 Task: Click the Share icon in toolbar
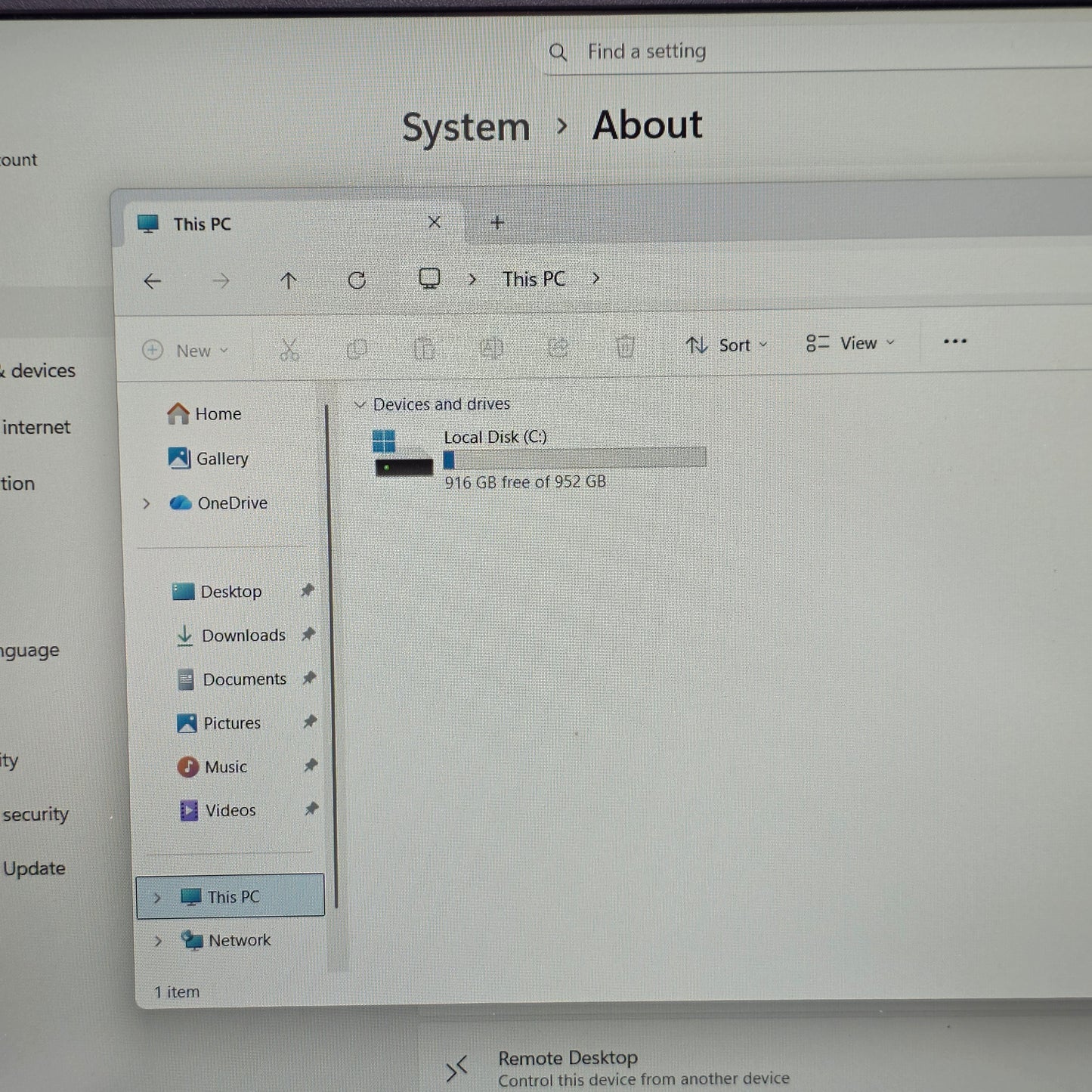[558, 347]
